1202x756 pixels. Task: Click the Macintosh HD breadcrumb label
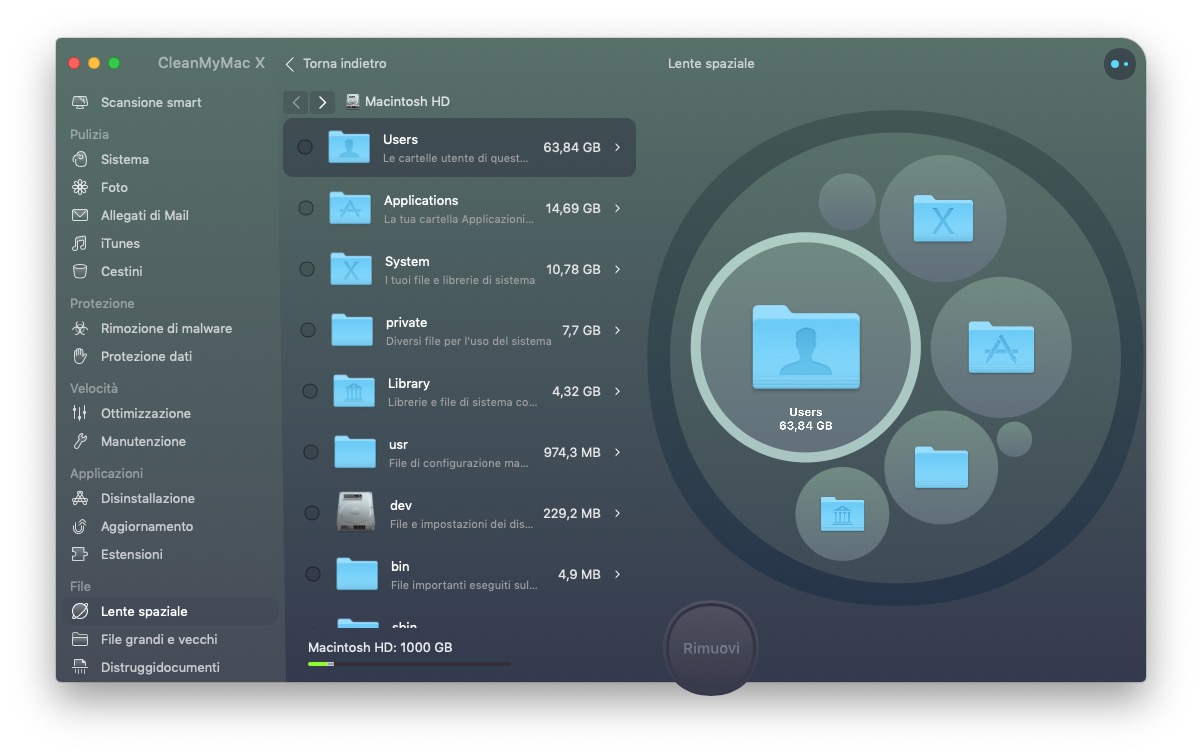[x=407, y=102]
